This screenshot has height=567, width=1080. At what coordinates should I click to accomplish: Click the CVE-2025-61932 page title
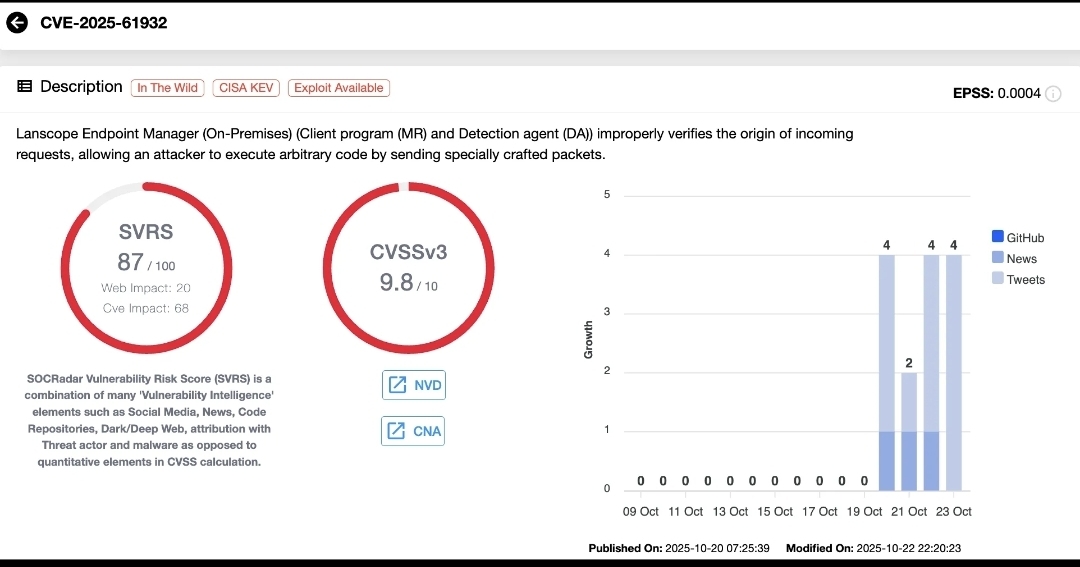click(104, 23)
